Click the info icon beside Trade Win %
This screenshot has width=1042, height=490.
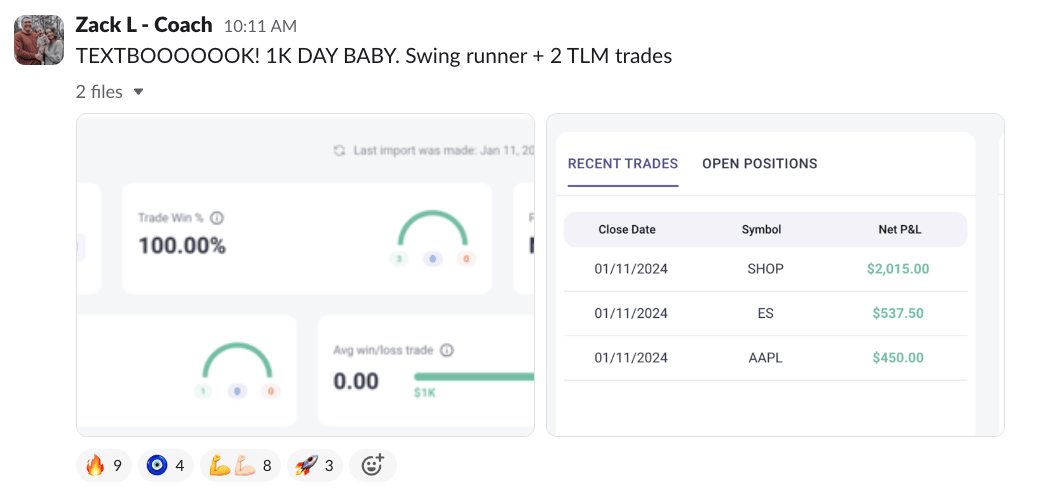click(x=217, y=218)
